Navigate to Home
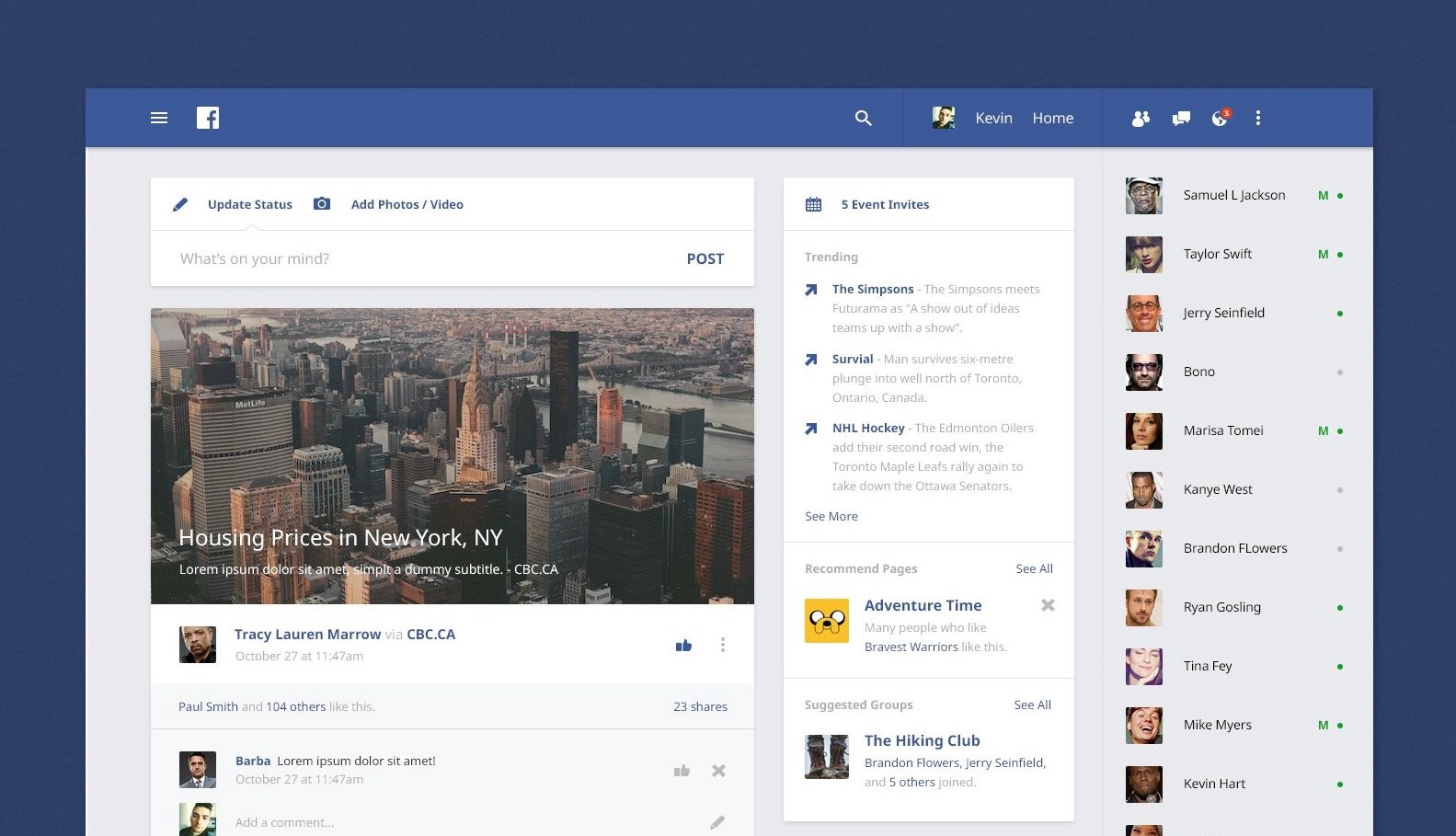Screen dimensions: 1456x836 [x=1052, y=118]
